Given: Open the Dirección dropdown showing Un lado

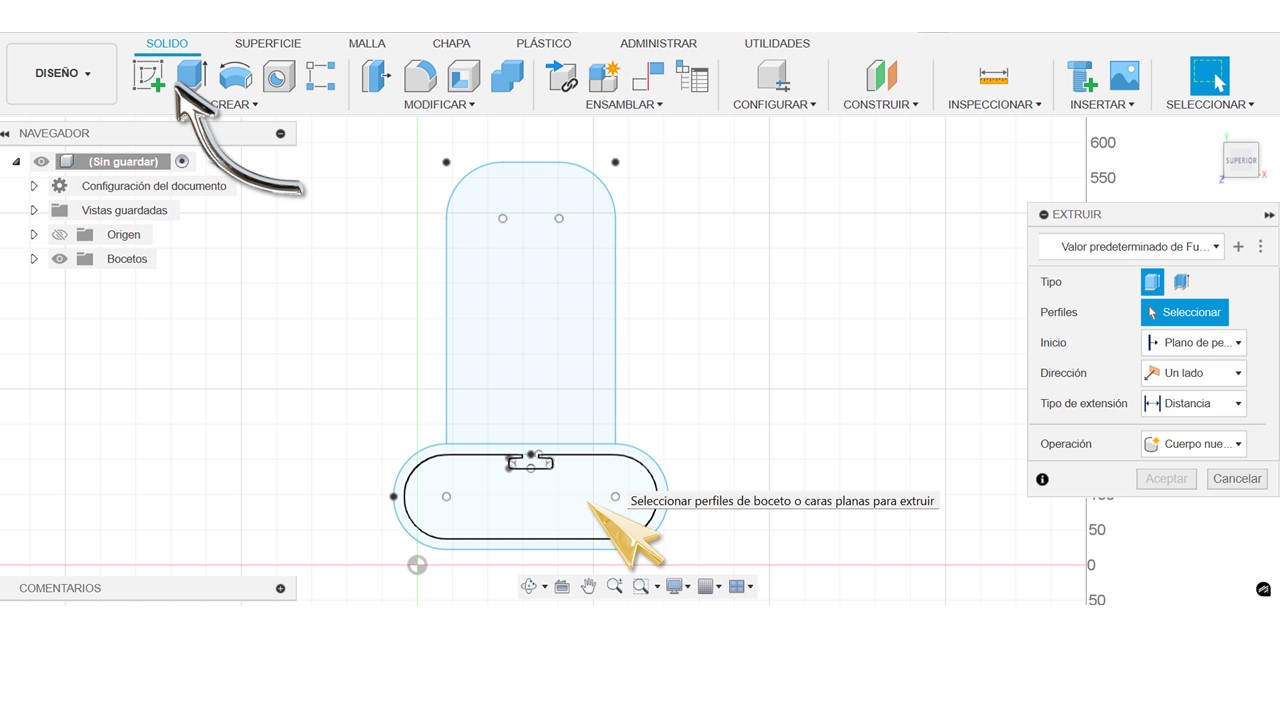Looking at the screenshot, I should click(x=1194, y=373).
